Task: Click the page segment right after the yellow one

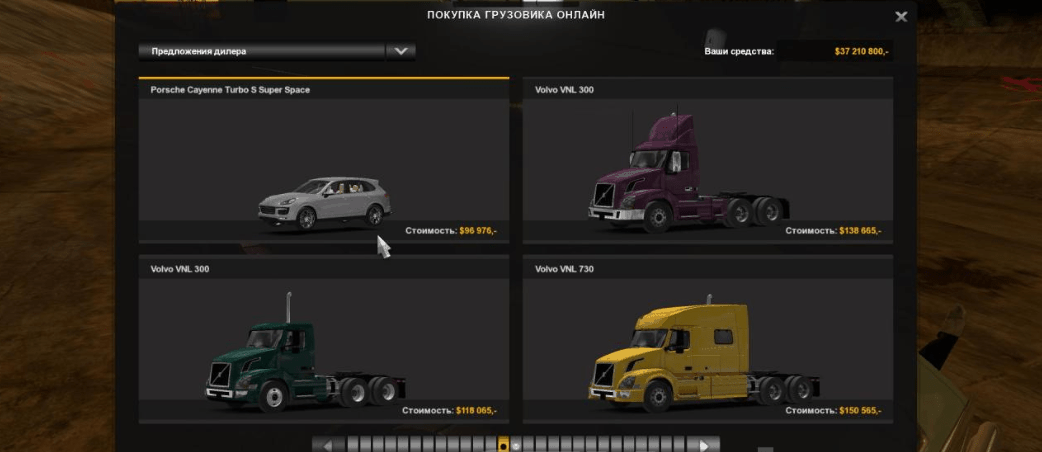Action: click(516, 445)
